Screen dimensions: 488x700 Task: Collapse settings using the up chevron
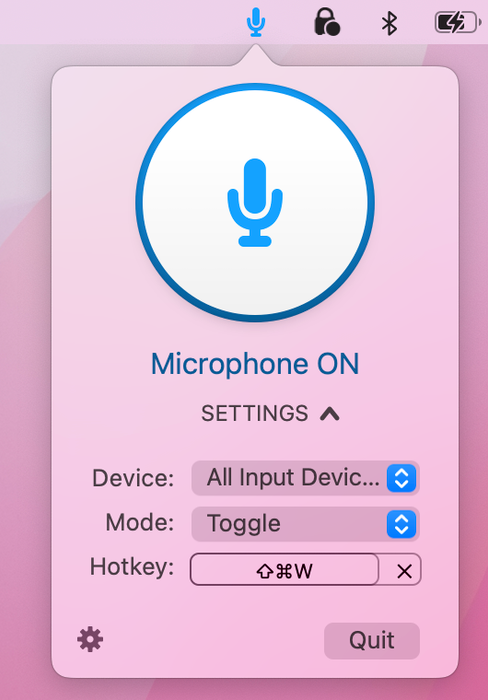pos(330,414)
